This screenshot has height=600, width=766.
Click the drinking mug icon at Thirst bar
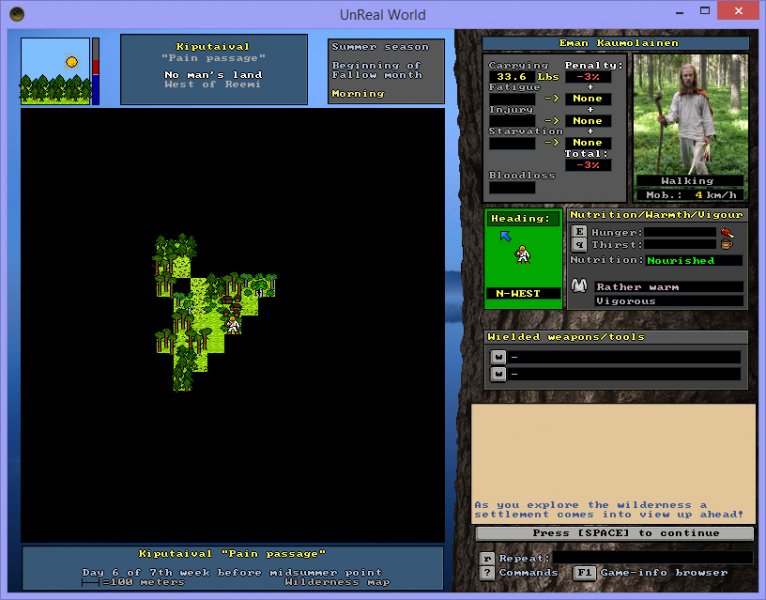pos(727,244)
